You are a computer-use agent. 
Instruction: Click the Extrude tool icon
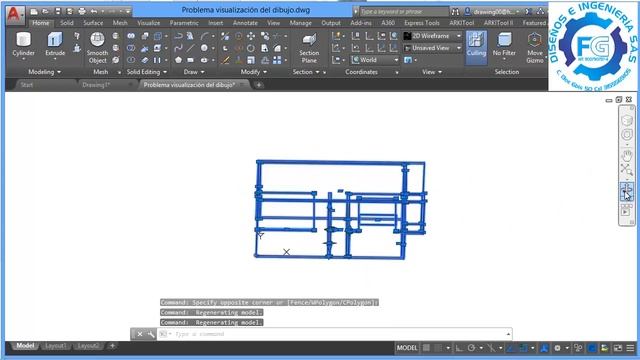tap(55, 40)
